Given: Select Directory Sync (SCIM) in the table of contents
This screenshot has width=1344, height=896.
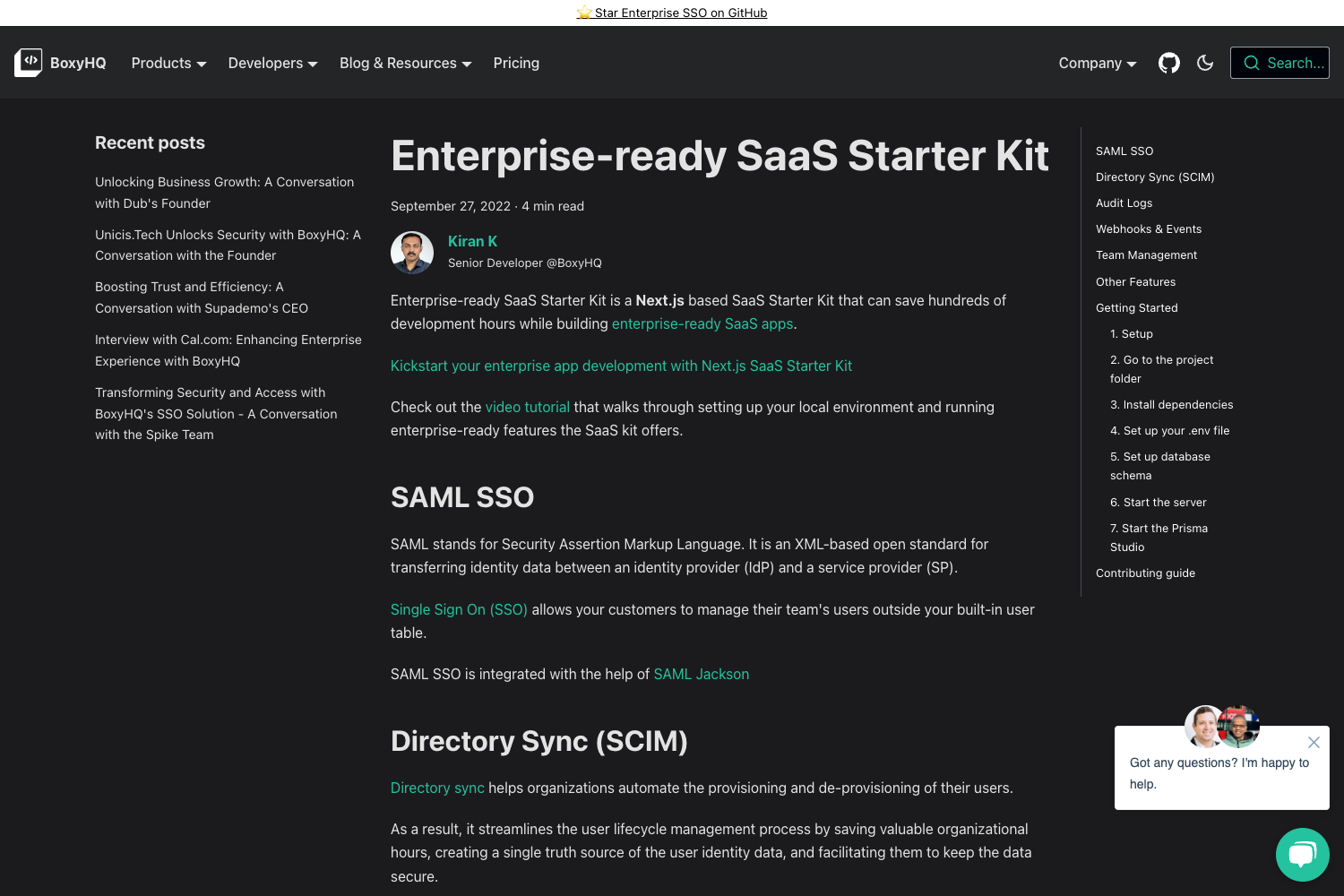Looking at the screenshot, I should 1155,177.
